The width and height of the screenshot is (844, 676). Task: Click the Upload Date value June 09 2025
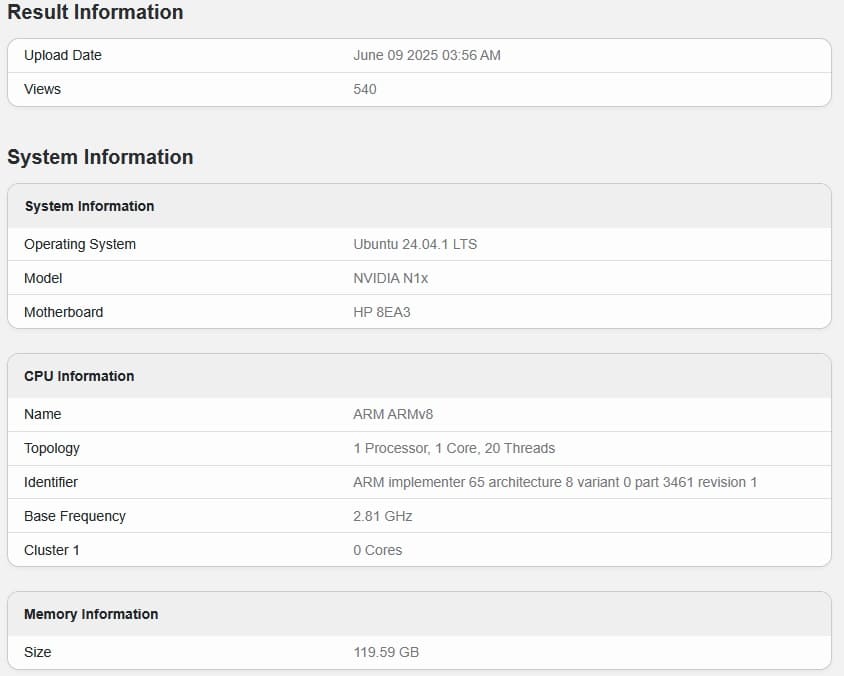tap(426, 55)
